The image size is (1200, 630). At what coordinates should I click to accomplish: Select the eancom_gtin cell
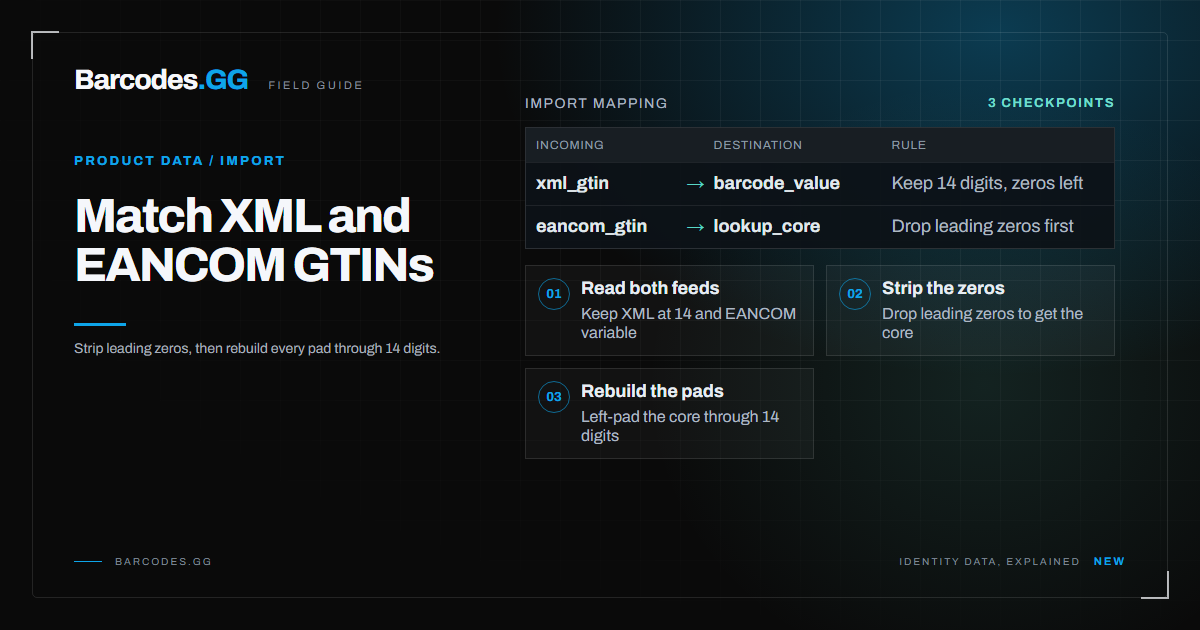click(591, 227)
